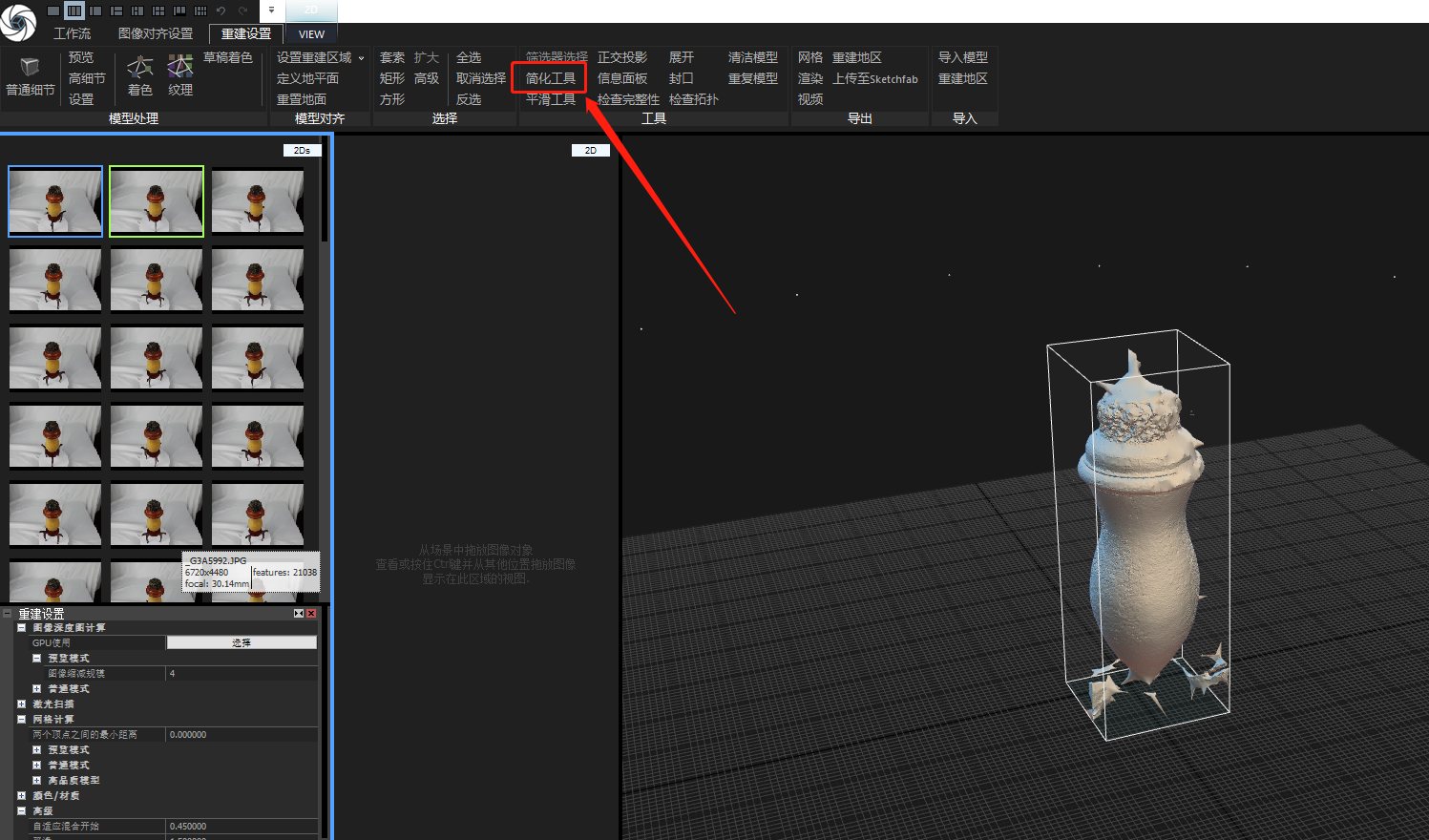Open 设置 in the 模型处理 group
The height and width of the screenshot is (840, 1429).
point(81,99)
